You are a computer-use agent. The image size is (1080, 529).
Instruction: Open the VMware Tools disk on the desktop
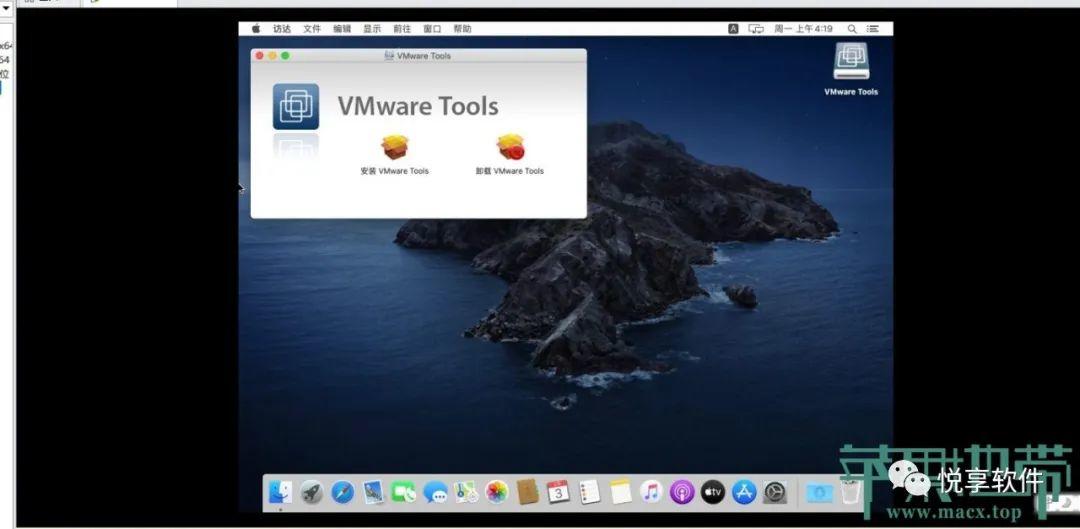point(851,62)
